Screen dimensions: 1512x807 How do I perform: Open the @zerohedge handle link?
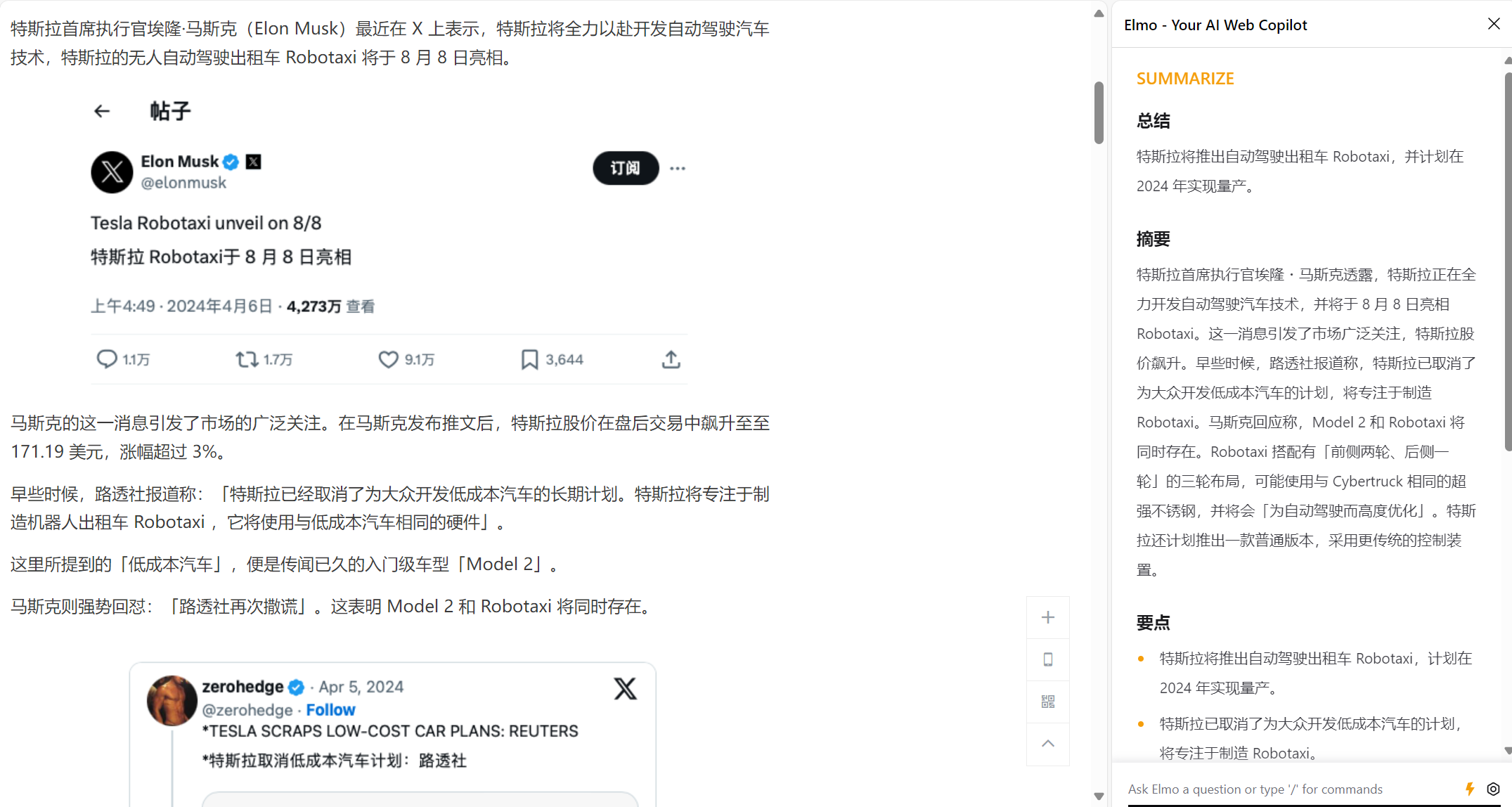247,710
